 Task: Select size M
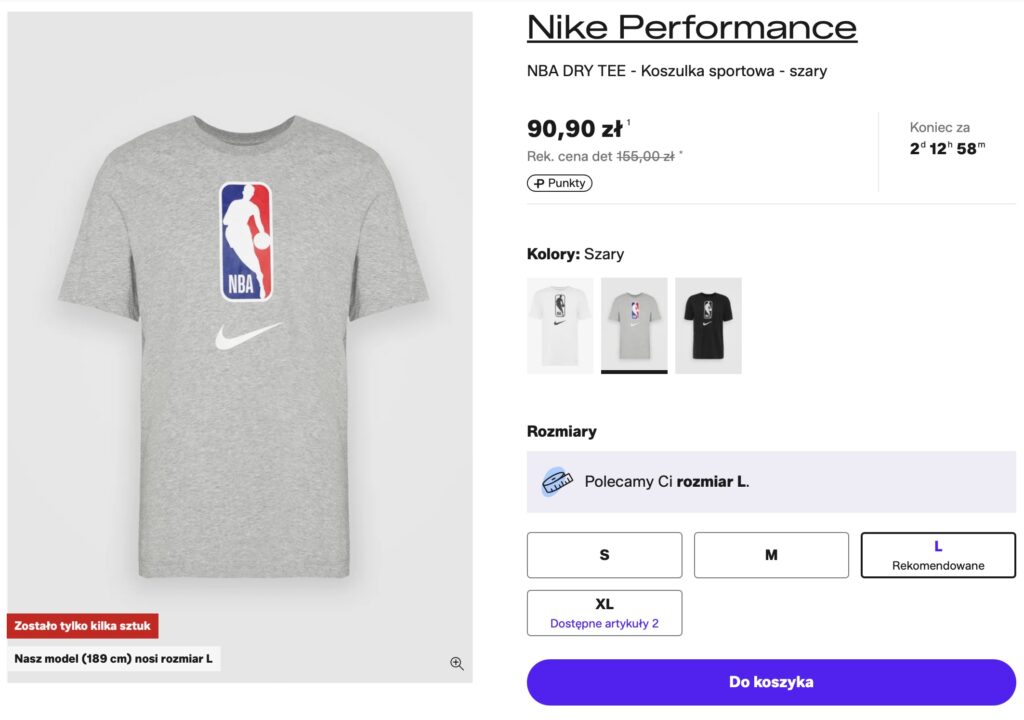(771, 555)
